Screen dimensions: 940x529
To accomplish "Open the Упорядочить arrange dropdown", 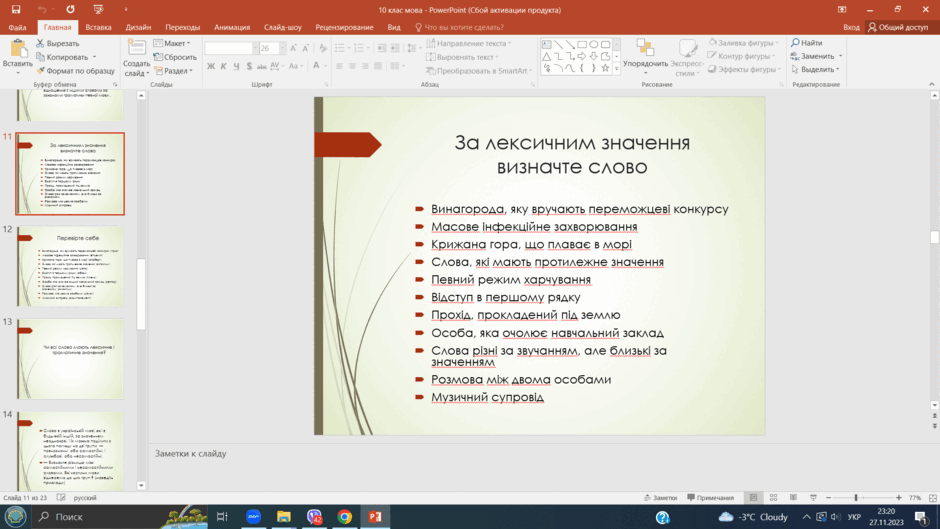I will tap(645, 56).
